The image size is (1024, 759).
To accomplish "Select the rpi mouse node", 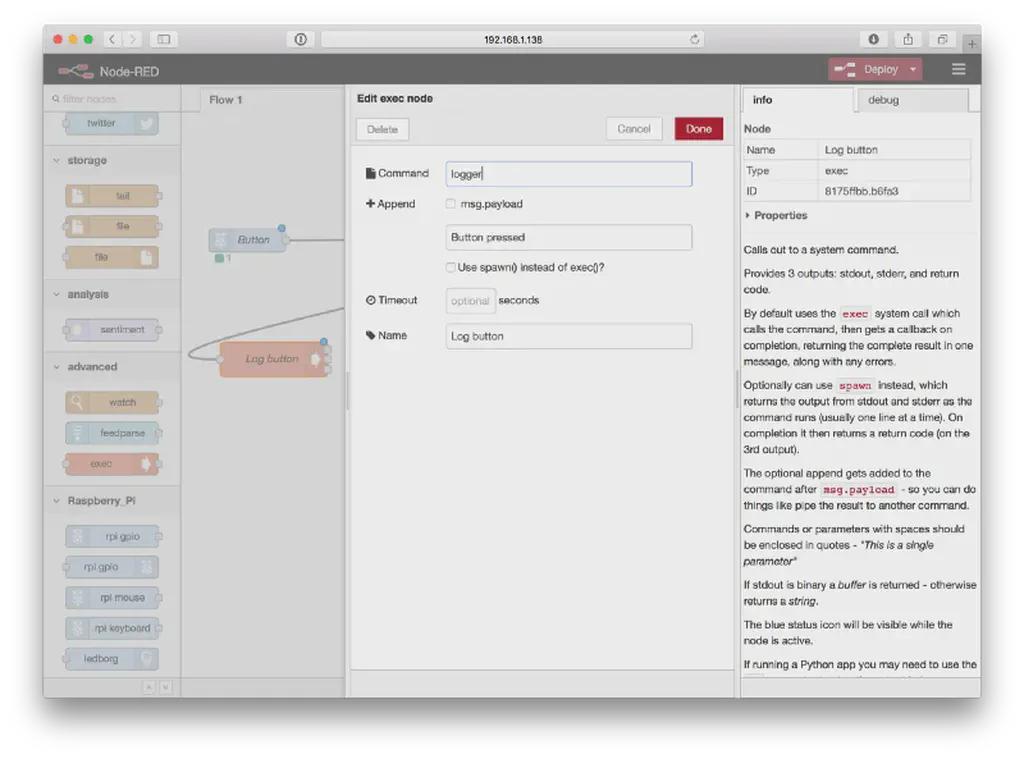I will [110, 597].
